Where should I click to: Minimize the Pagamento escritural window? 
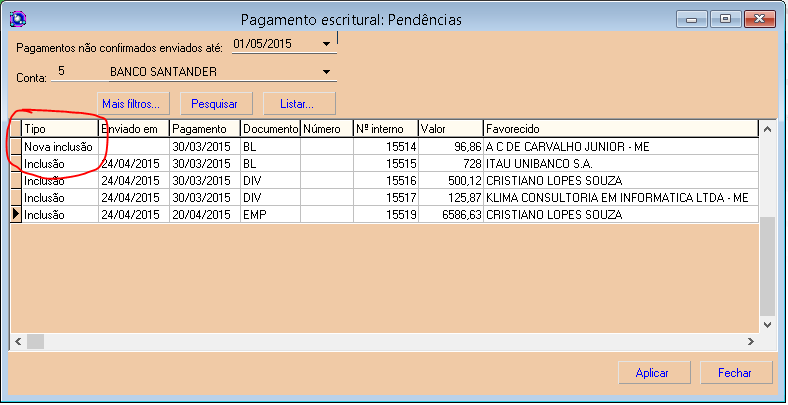point(692,20)
